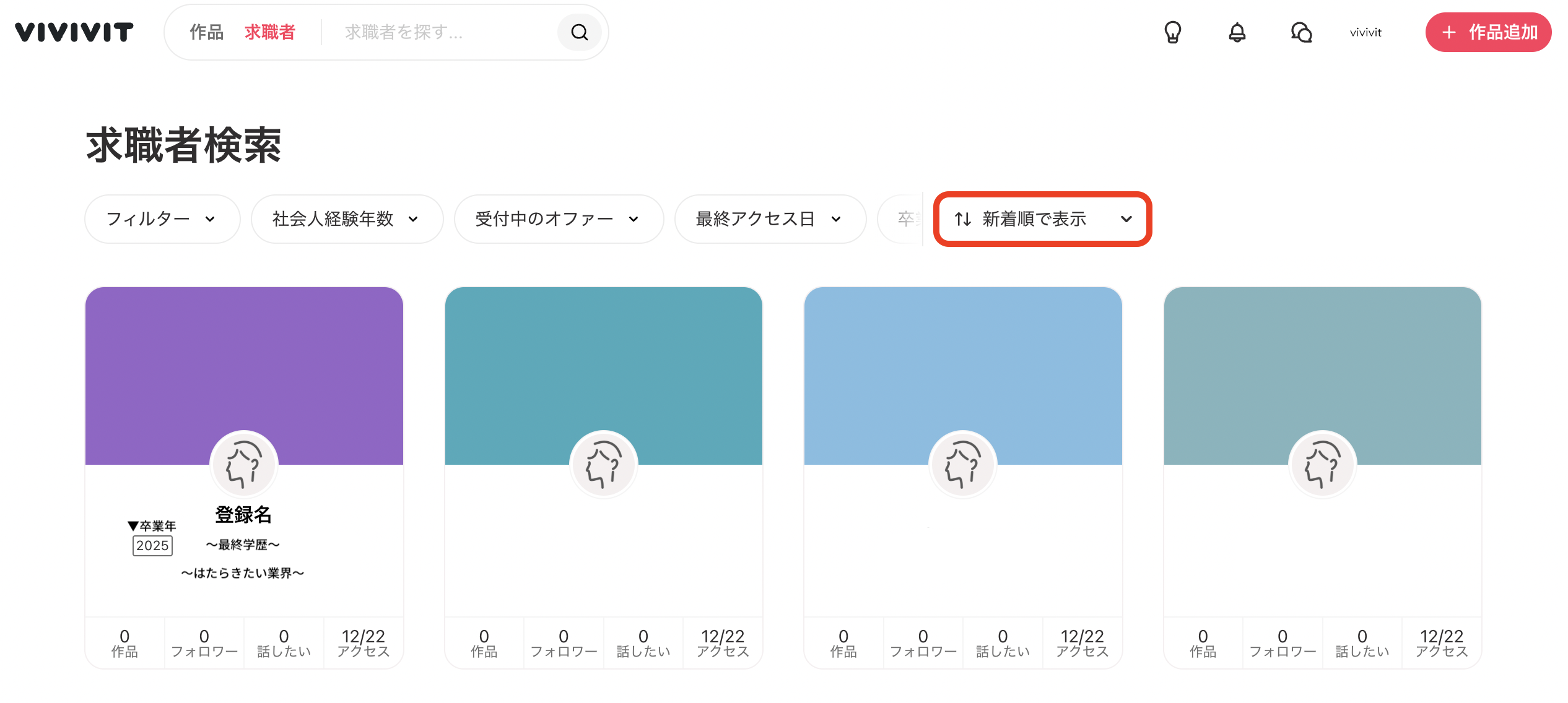Click フォロワー count on the purple card

click(x=204, y=643)
